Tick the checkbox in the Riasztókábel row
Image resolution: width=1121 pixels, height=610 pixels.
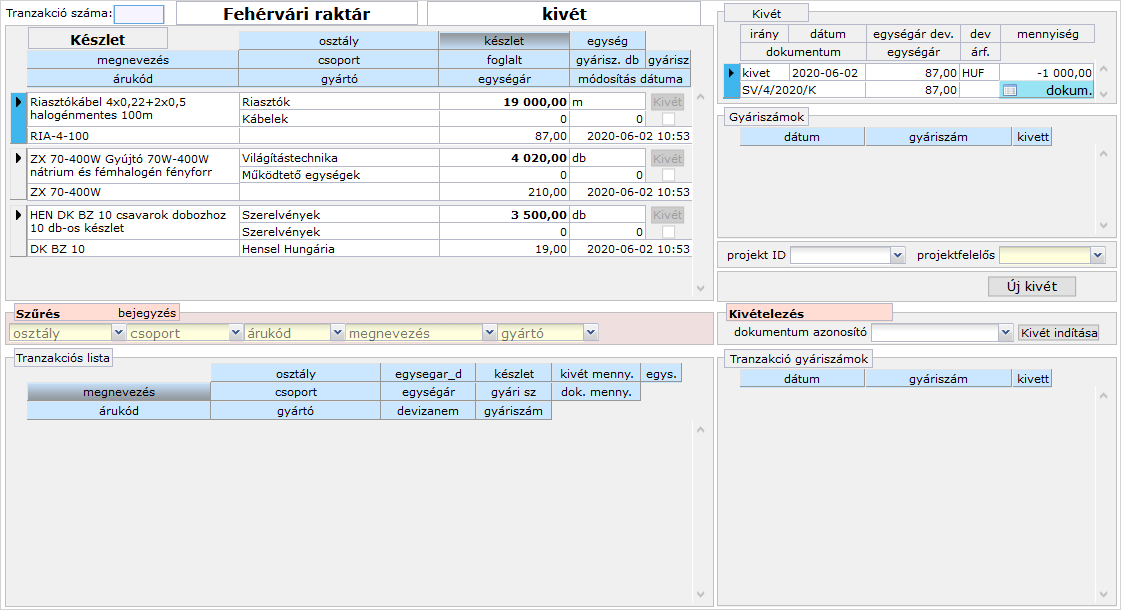click(x=668, y=119)
